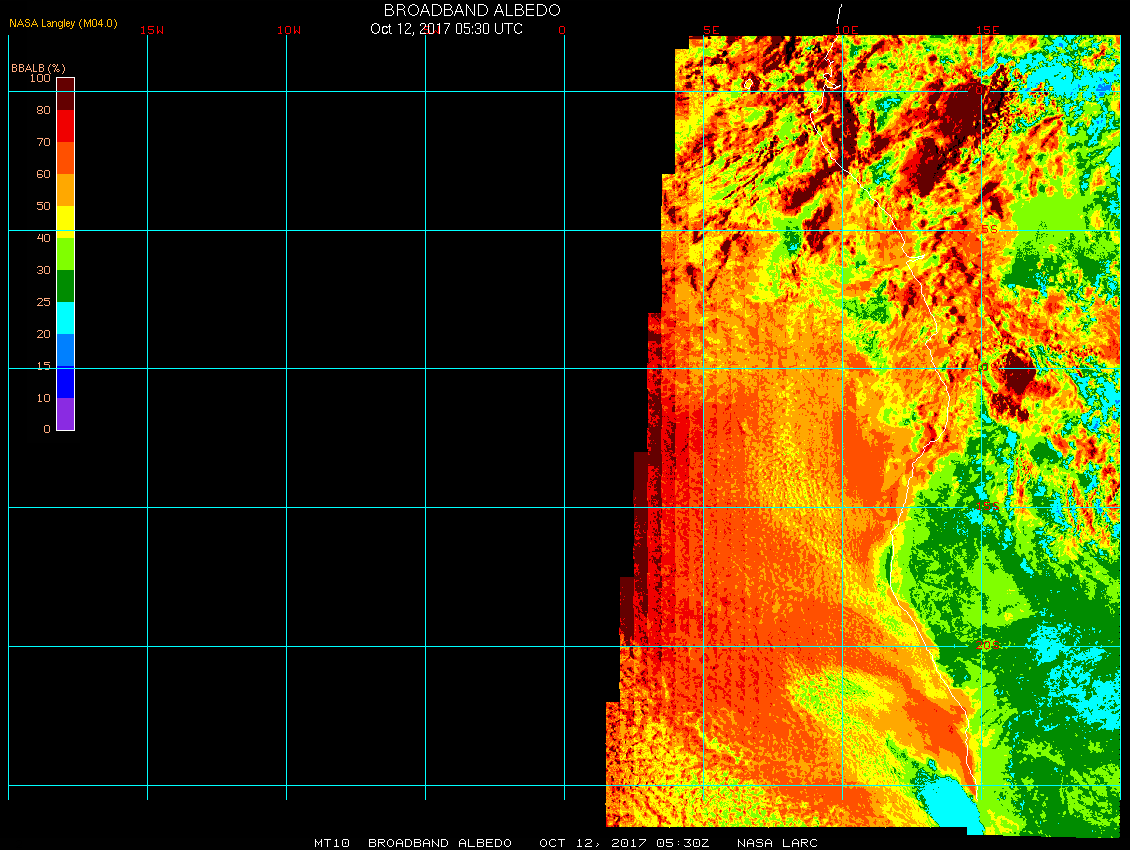This screenshot has height=850, width=1130.
Task: Click the red 70–80 legend swatch
Action: tap(66, 126)
